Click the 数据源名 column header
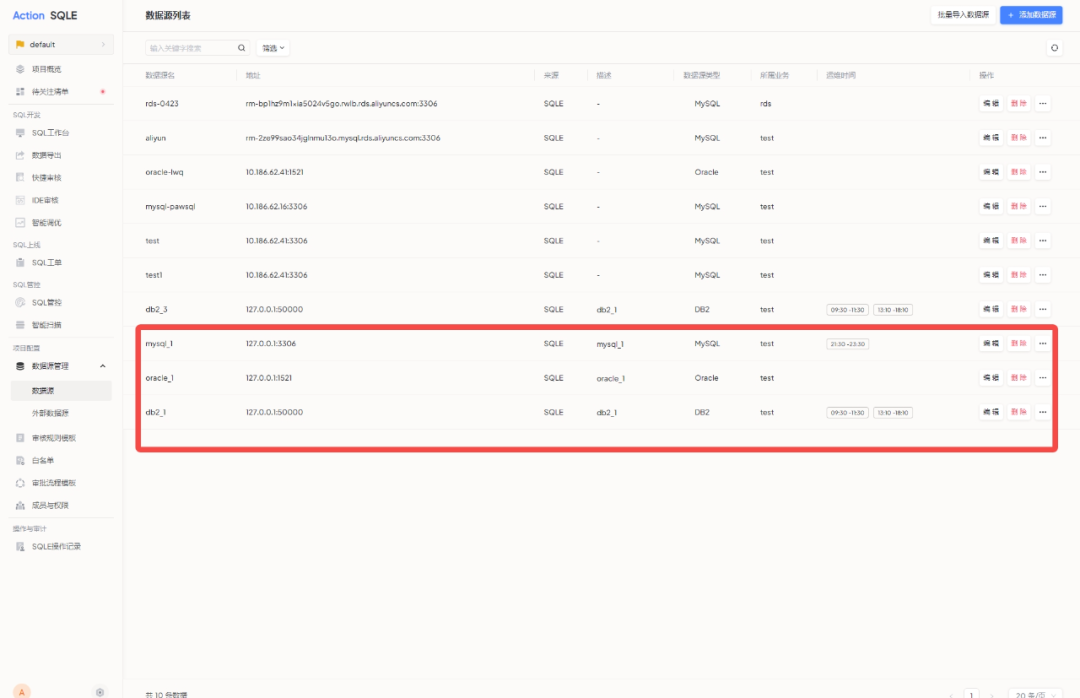Image resolution: width=1080 pixels, height=698 pixels. [x=160, y=75]
